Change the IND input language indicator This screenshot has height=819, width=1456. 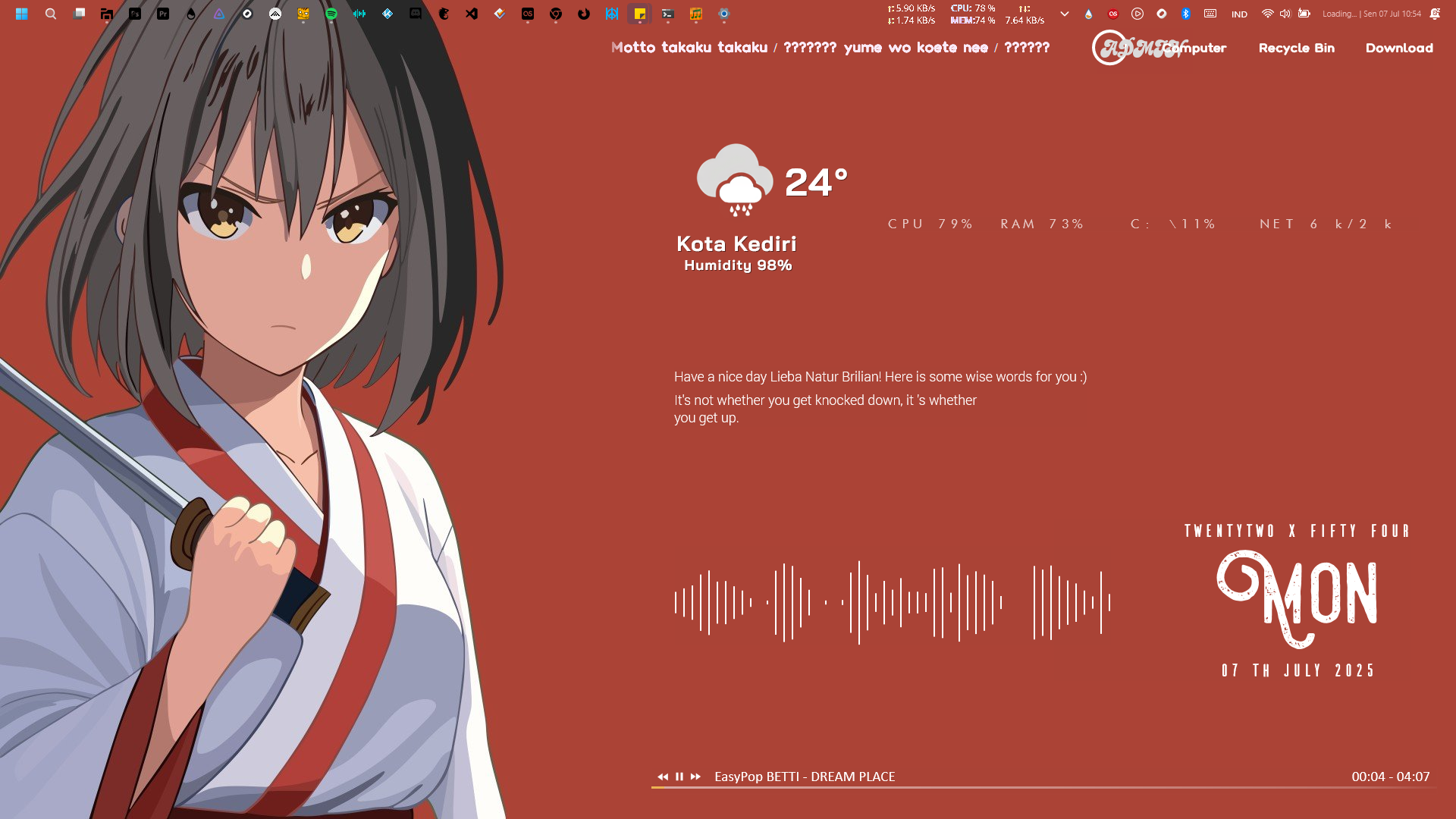[1239, 14]
